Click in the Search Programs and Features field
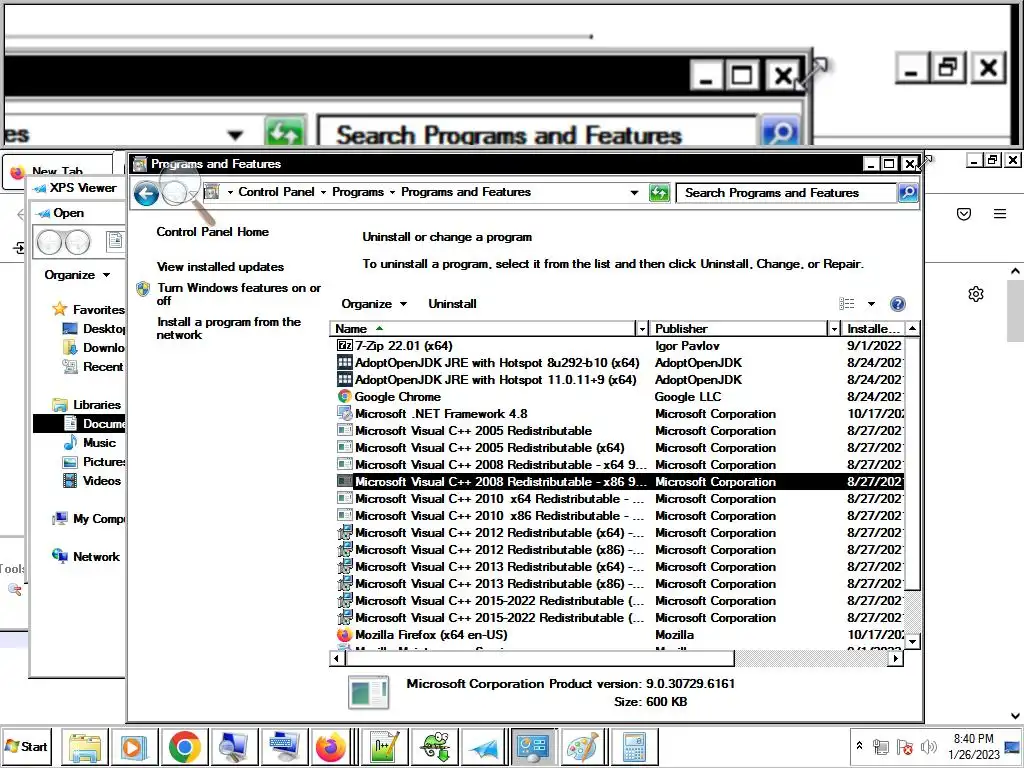 [x=787, y=193]
